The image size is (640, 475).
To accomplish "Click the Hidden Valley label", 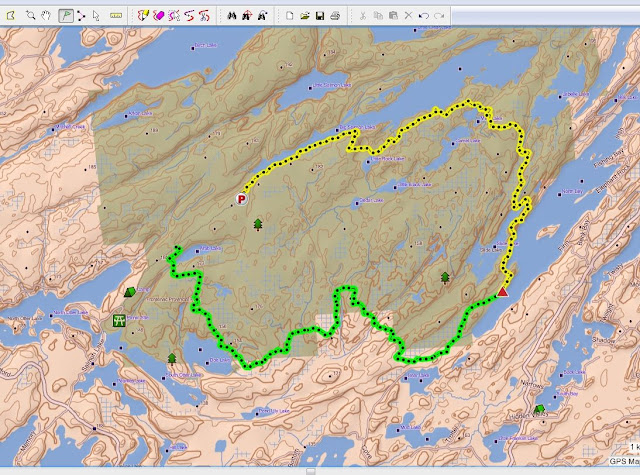I will click(x=528, y=415).
